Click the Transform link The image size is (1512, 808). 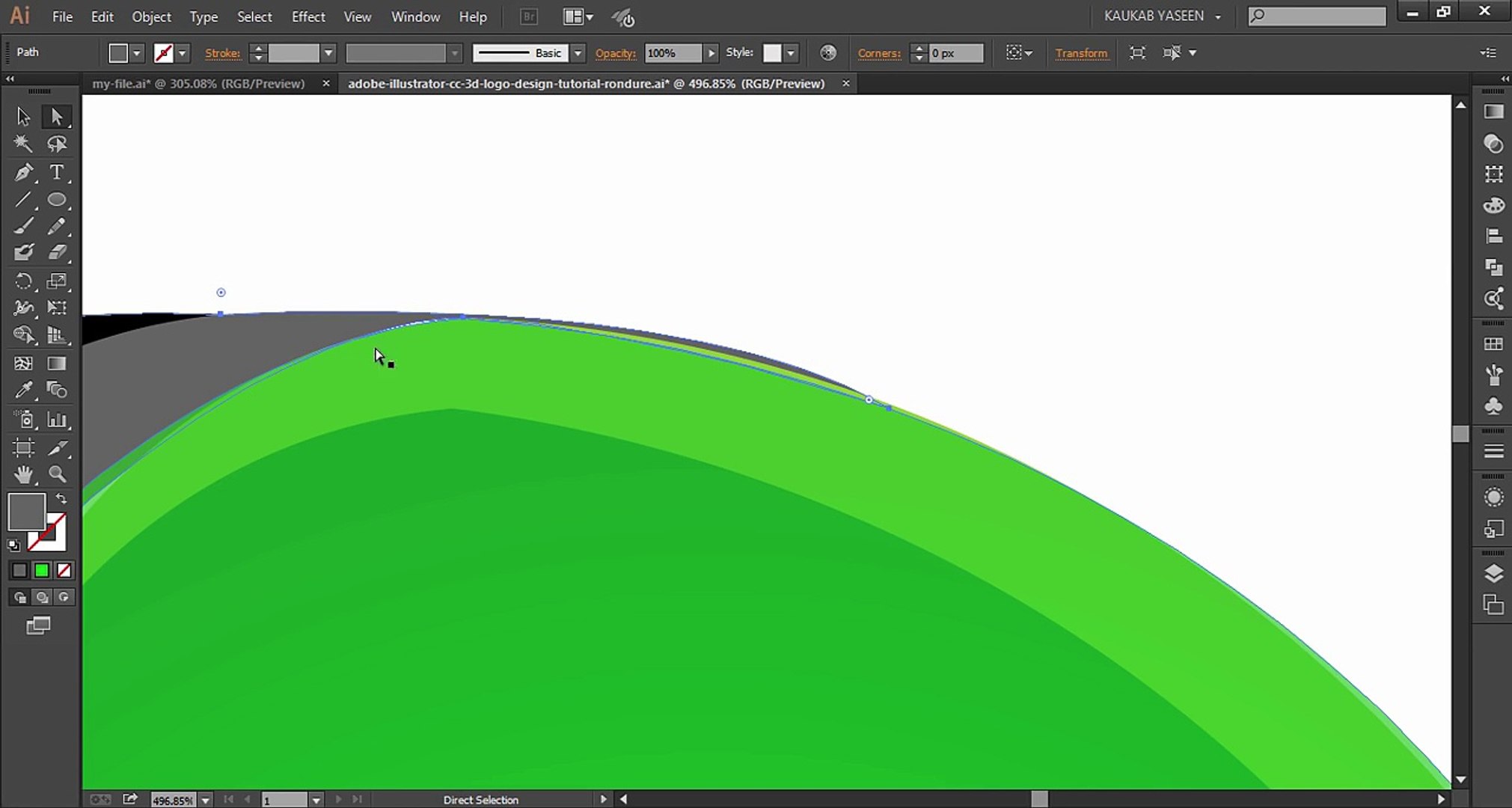pos(1081,53)
